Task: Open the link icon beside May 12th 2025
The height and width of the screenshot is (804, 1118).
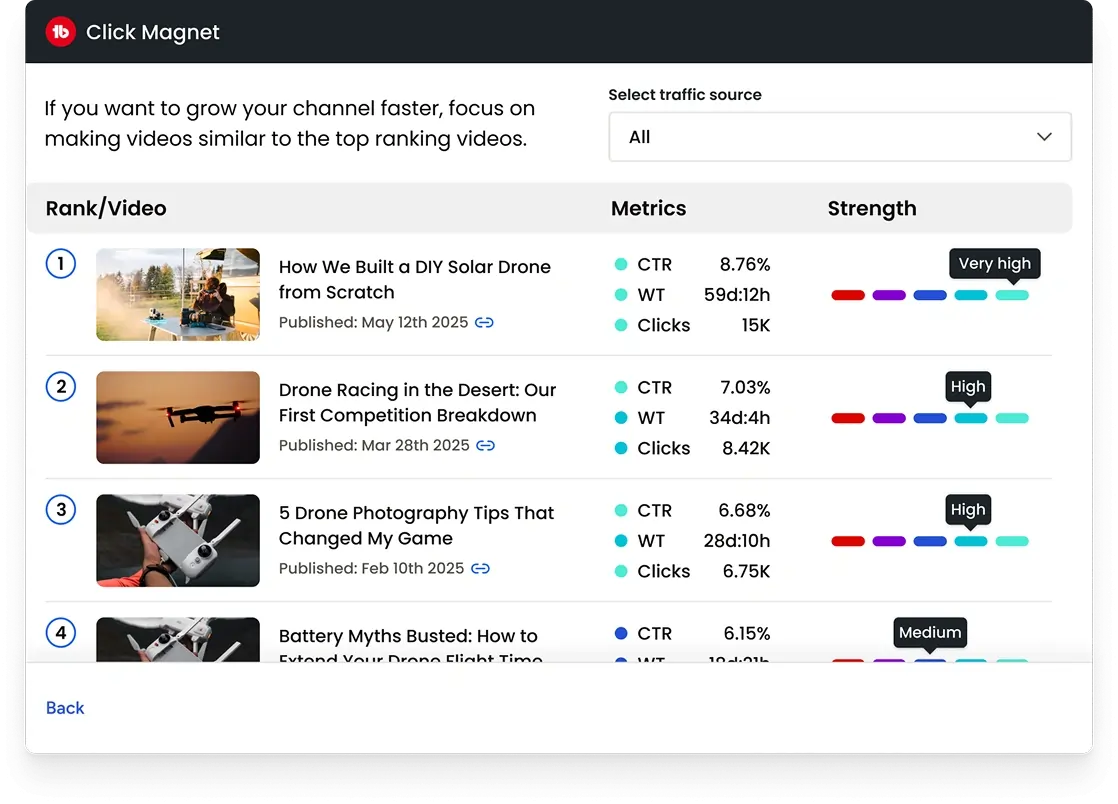Action: [x=484, y=322]
